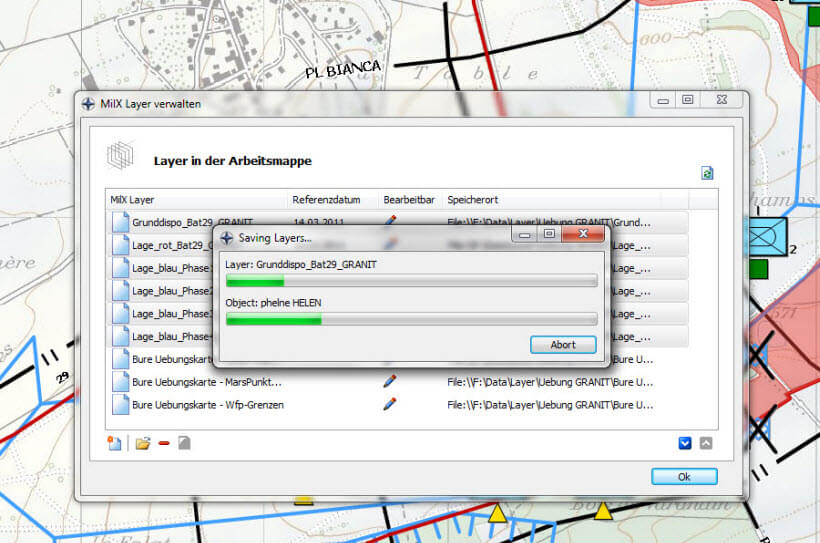The image size is (820, 543).
Task: Close the MilX Layer verwalten window
Action: [x=722, y=99]
